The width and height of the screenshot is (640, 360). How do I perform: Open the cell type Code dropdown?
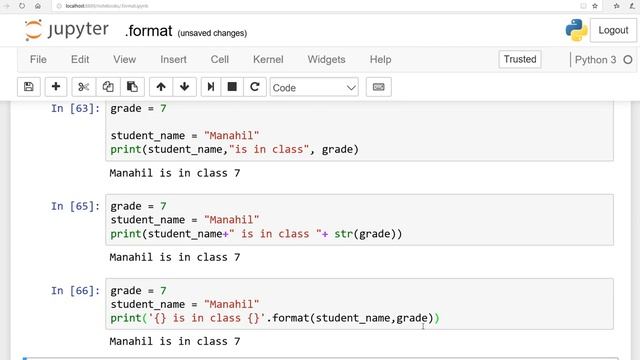click(314, 87)
